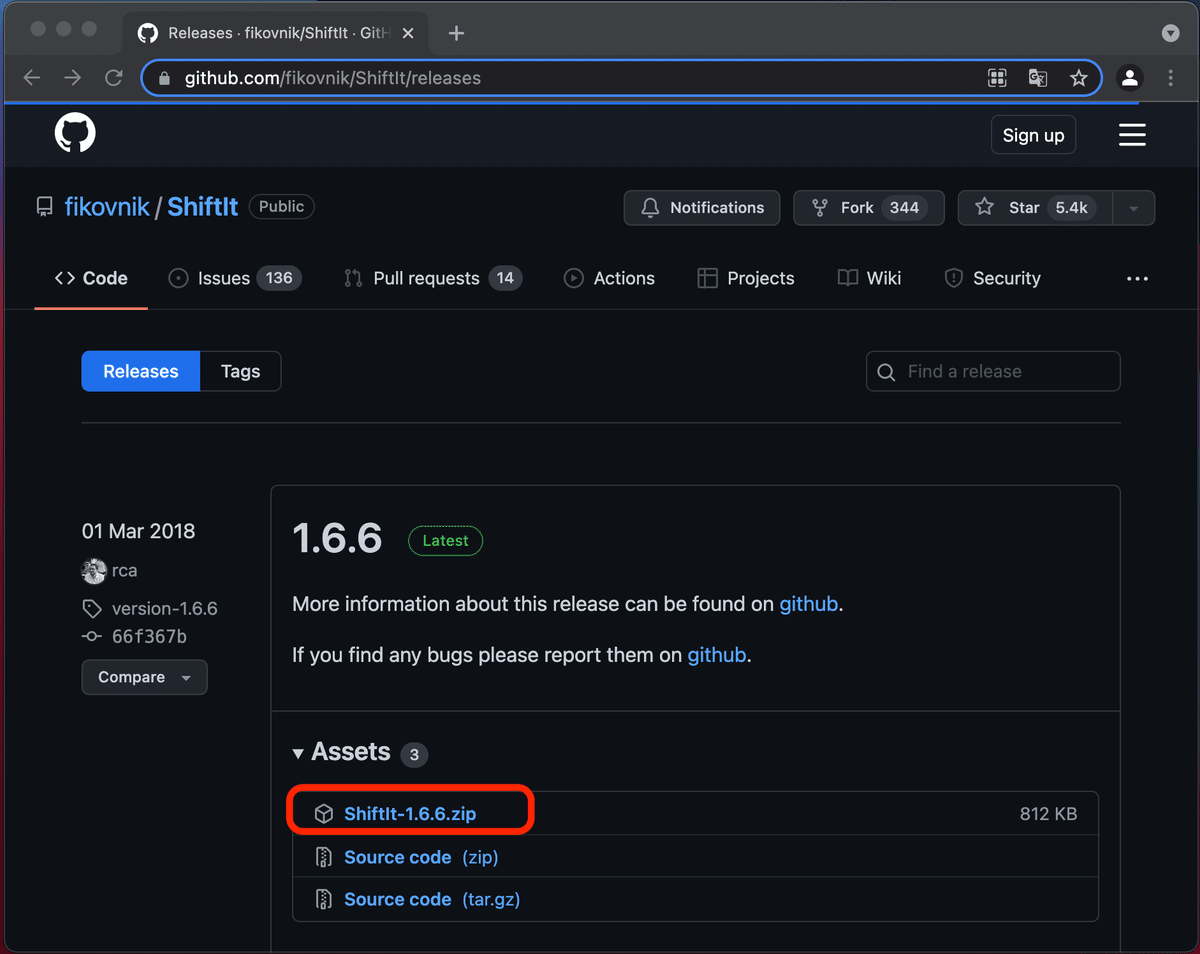The image size is (1200, 954).
Task: Star the ShiftIt repository
Action: [x=1035, y=208]
